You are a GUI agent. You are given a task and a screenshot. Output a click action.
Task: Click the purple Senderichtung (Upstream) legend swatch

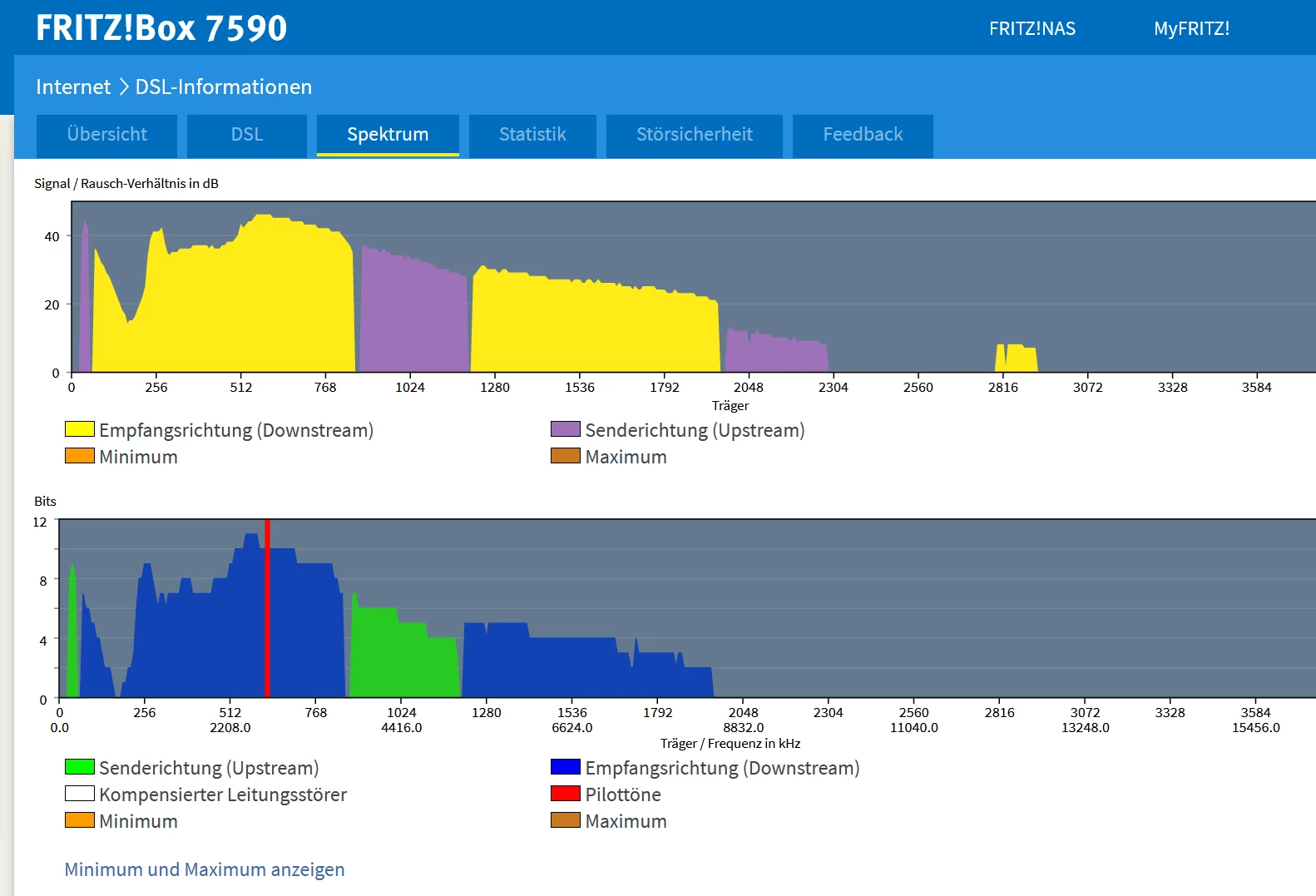566,429
